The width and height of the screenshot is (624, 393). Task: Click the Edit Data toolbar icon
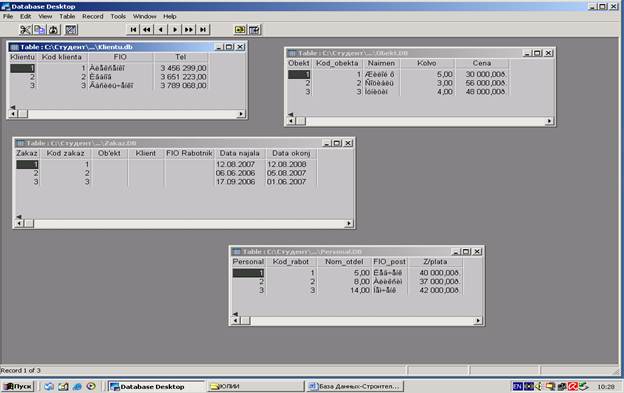tap(254, 29)
